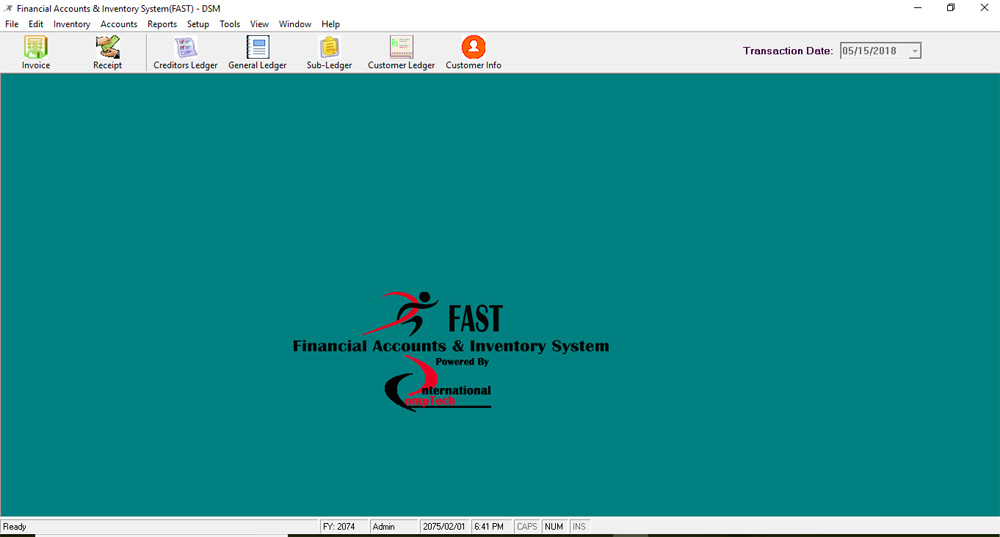Screen dimensions: 1000x537
Task: Open the Inventory menu
Action: point(71,24)
